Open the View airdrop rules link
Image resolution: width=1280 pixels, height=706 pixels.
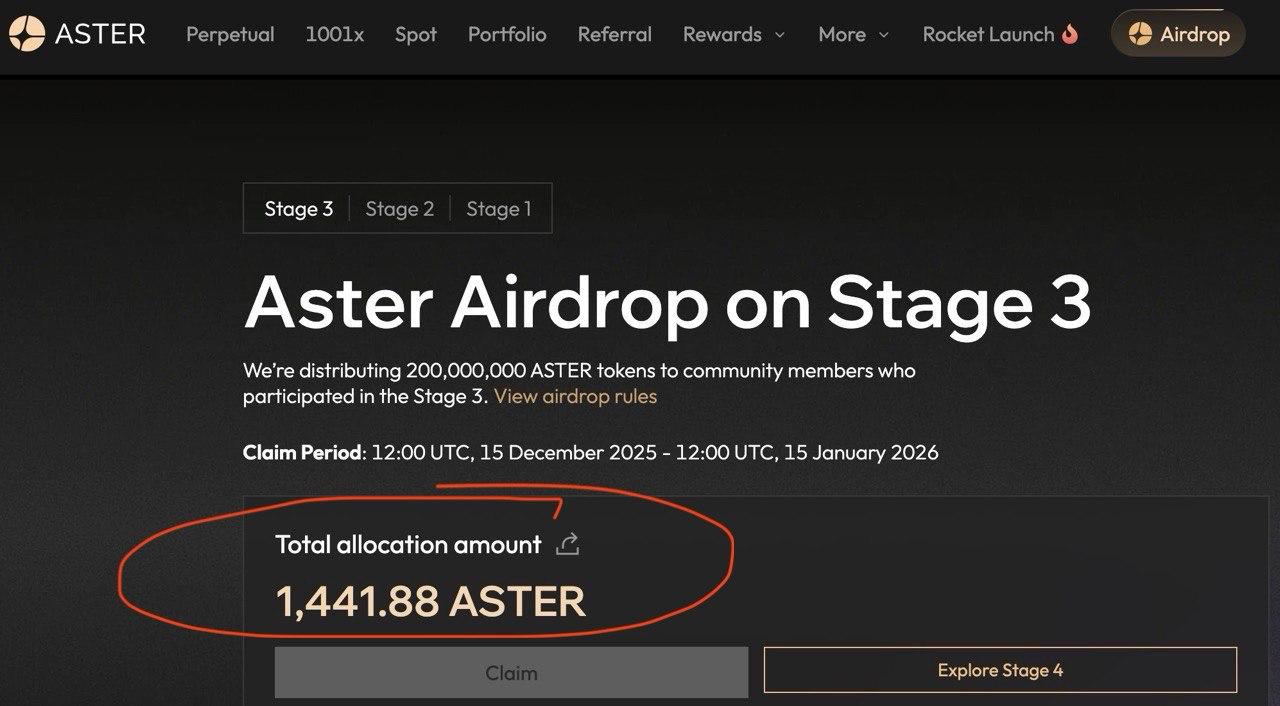point(575,396)
